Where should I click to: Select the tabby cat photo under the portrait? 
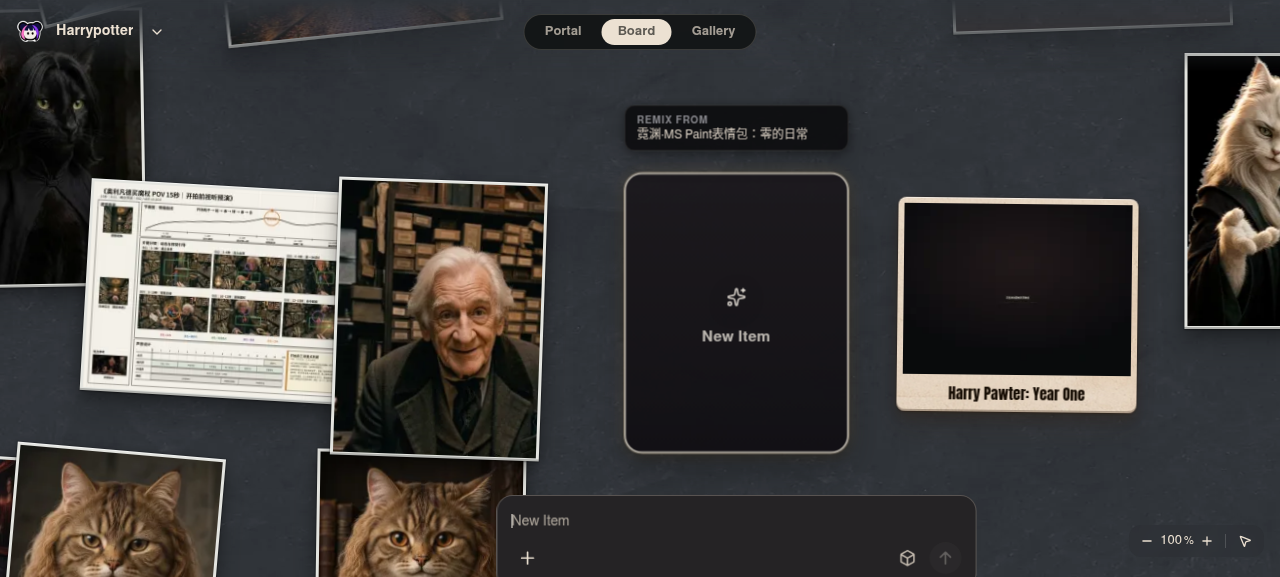pos(422,514)
